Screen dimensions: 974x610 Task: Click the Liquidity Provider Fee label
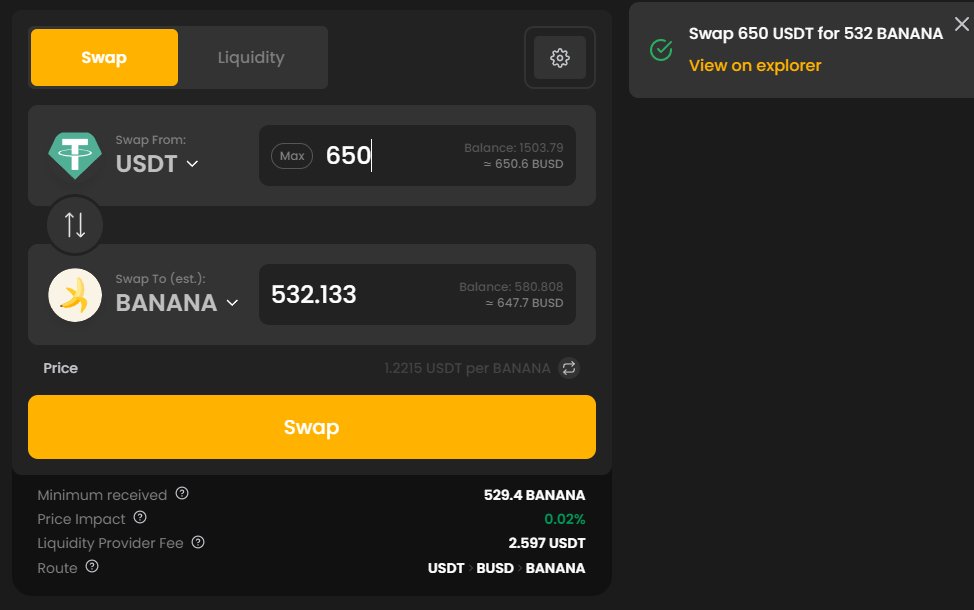click(x=111, y=544)
